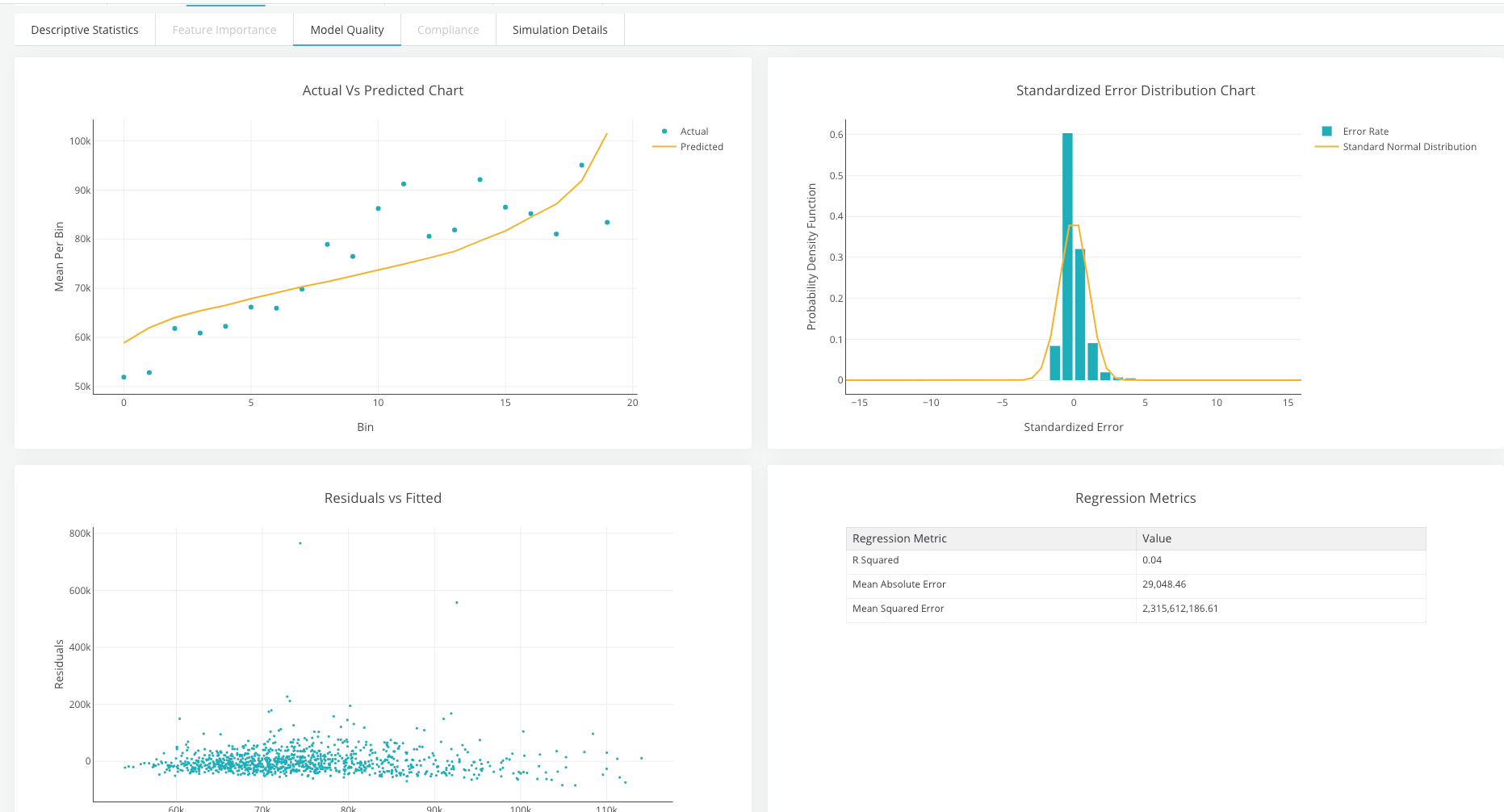Click the Residuals vs Fitted chart title

tap(383, 498)
